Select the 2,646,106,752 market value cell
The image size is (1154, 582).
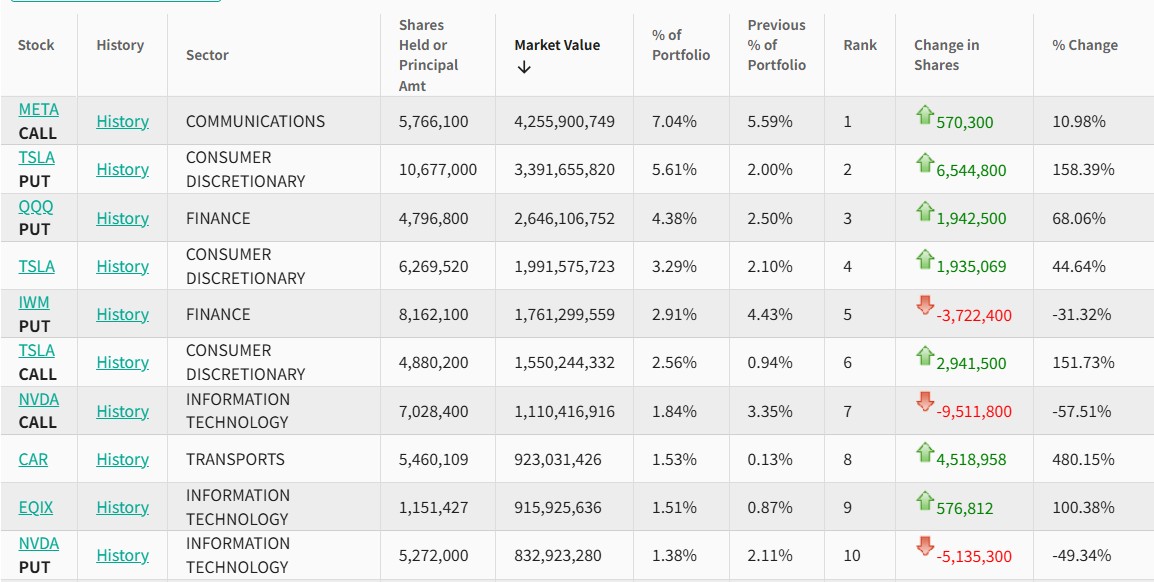click(564, 219)
